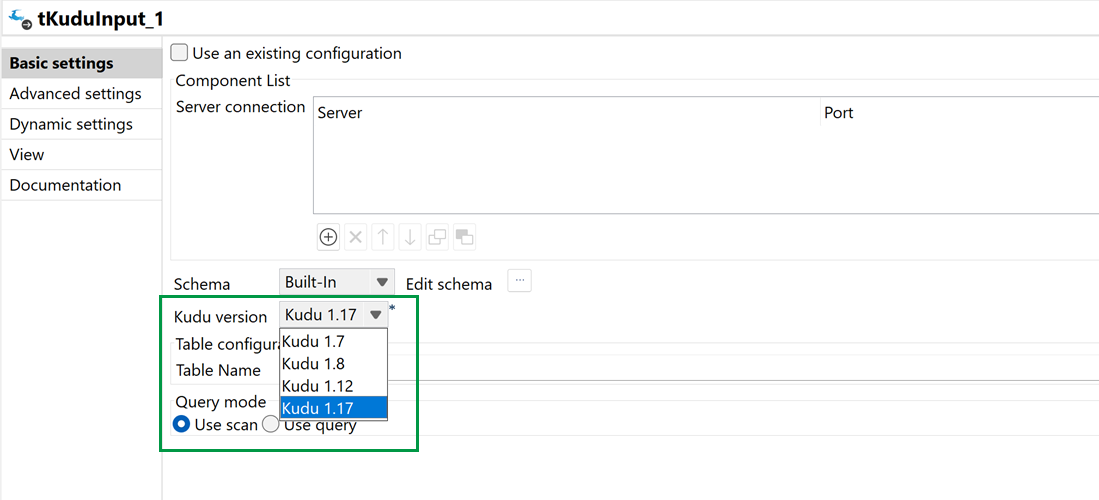Click the Edit schema label
Screen dimensions: 1099x500
point(449,284)
